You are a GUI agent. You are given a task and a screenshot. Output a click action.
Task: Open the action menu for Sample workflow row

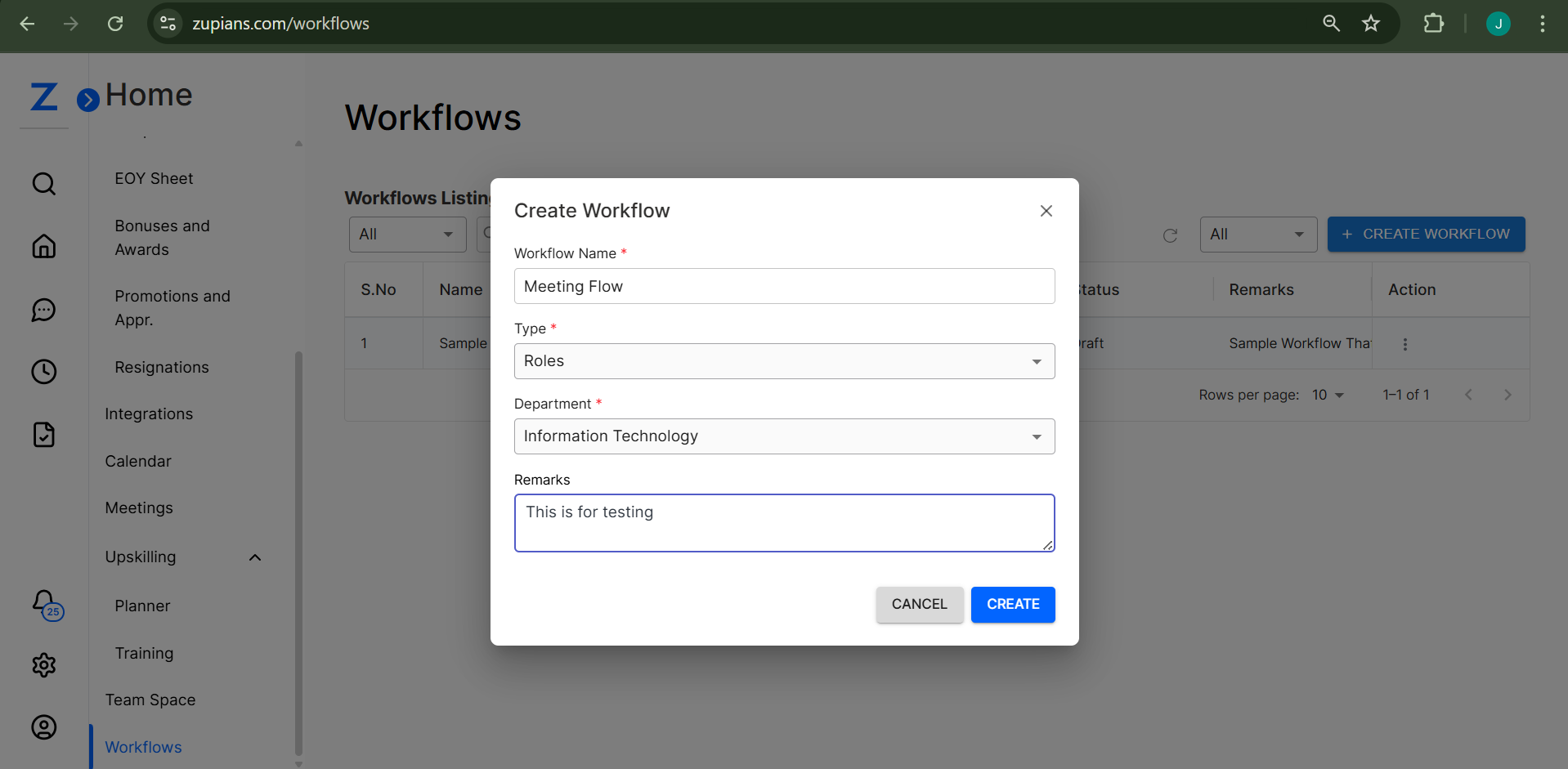[x=1404, y=344]
